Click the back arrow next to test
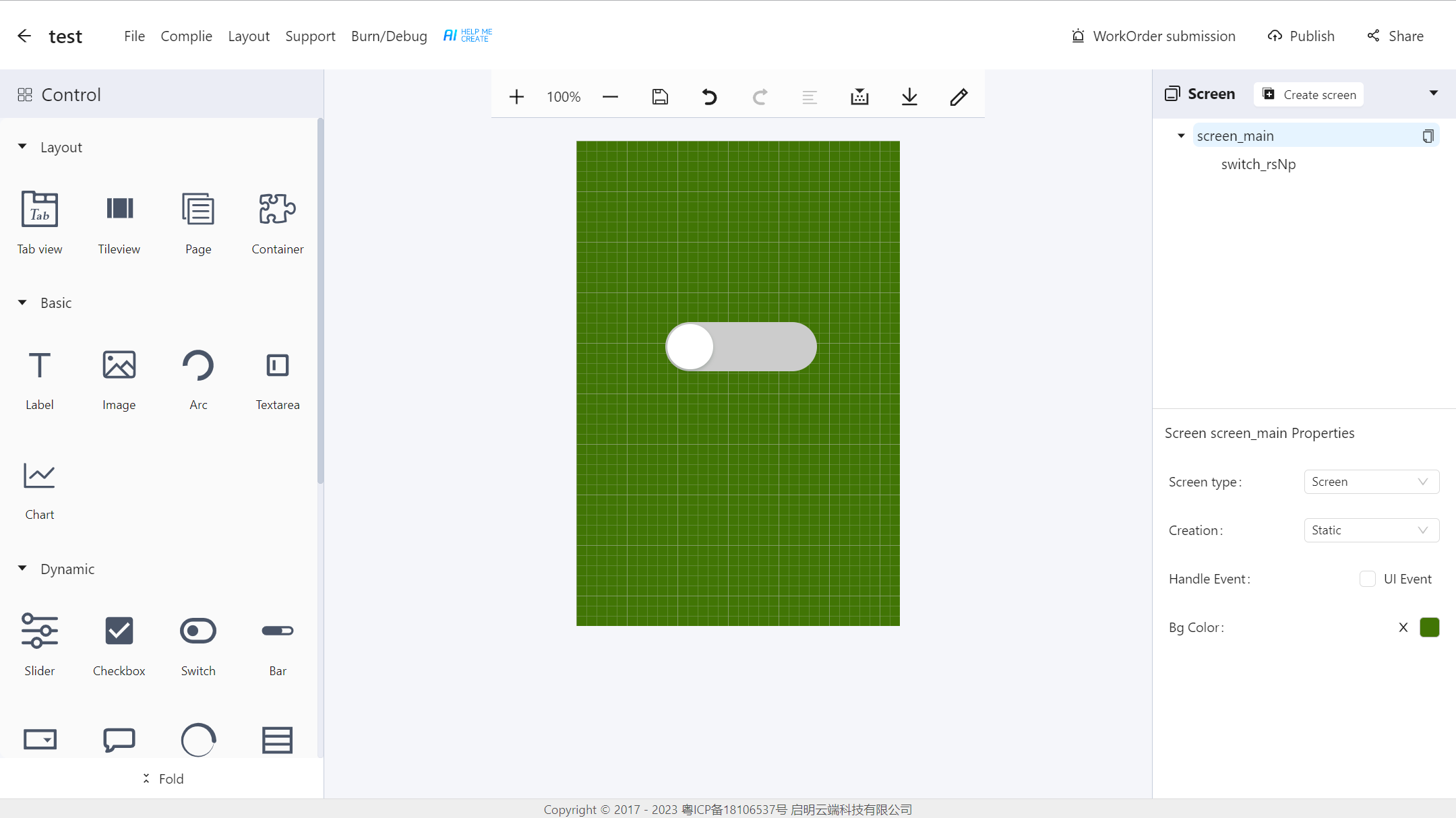The height and width of the screenshot is (818, 1456). point(24,36)
